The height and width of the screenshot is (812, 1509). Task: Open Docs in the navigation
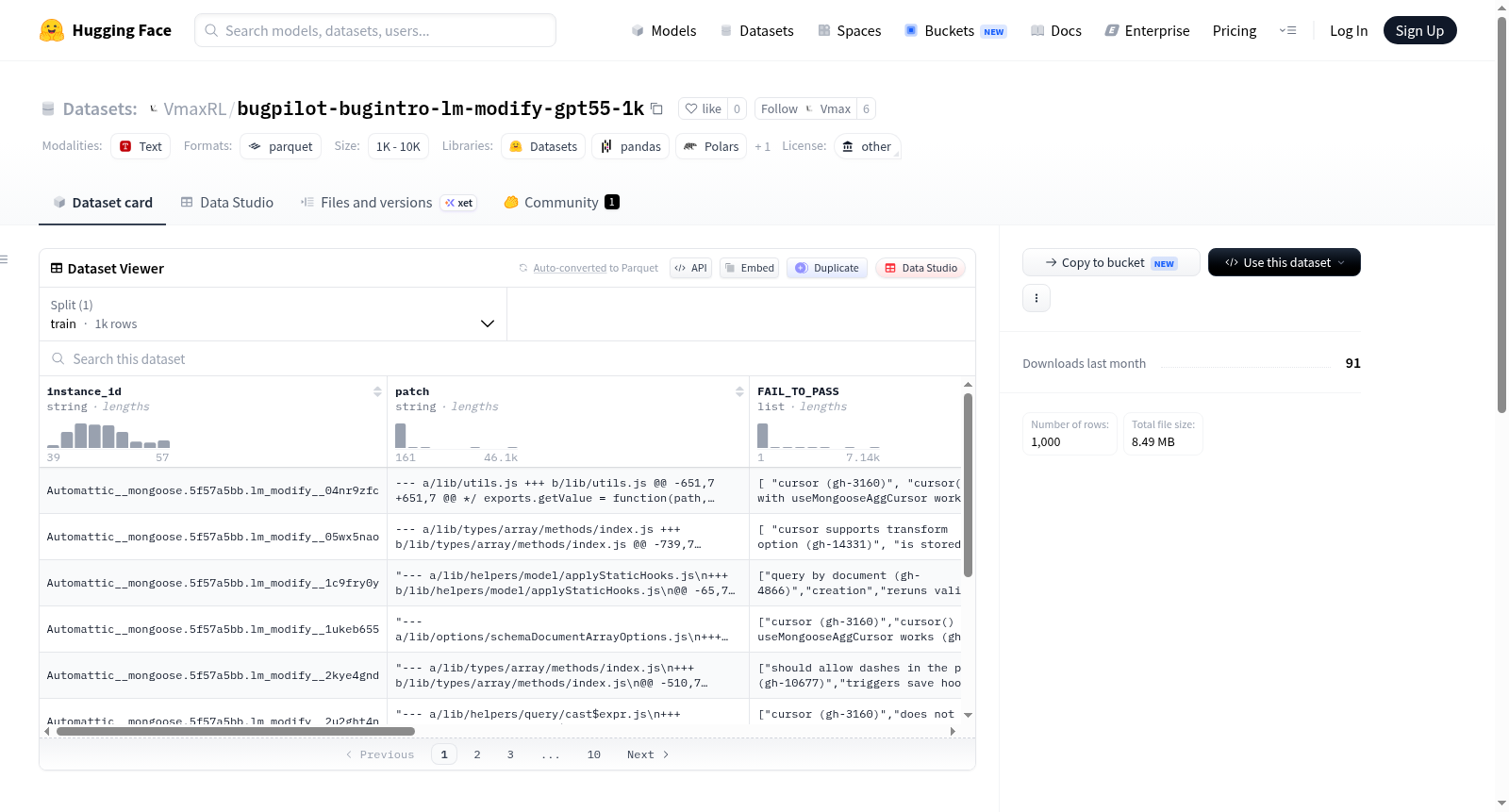1056,30
